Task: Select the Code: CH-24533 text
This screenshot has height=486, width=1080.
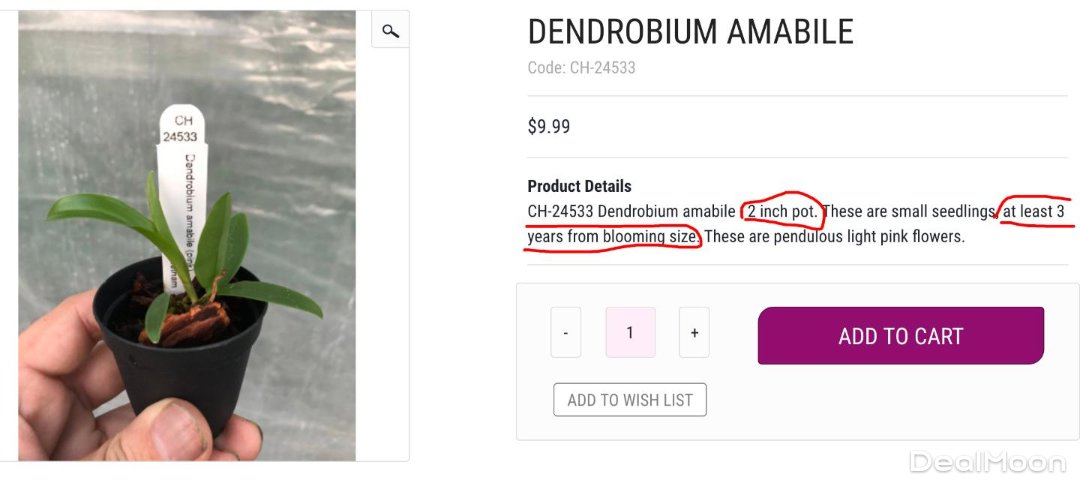Action: (x=581, y=68)
